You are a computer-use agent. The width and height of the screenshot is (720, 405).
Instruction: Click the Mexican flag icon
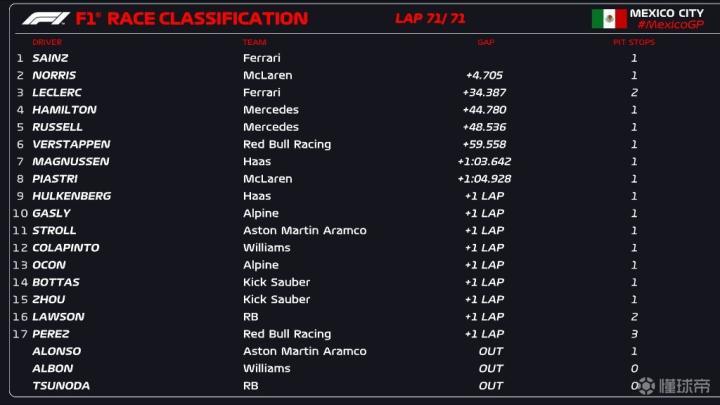point(608,18)
